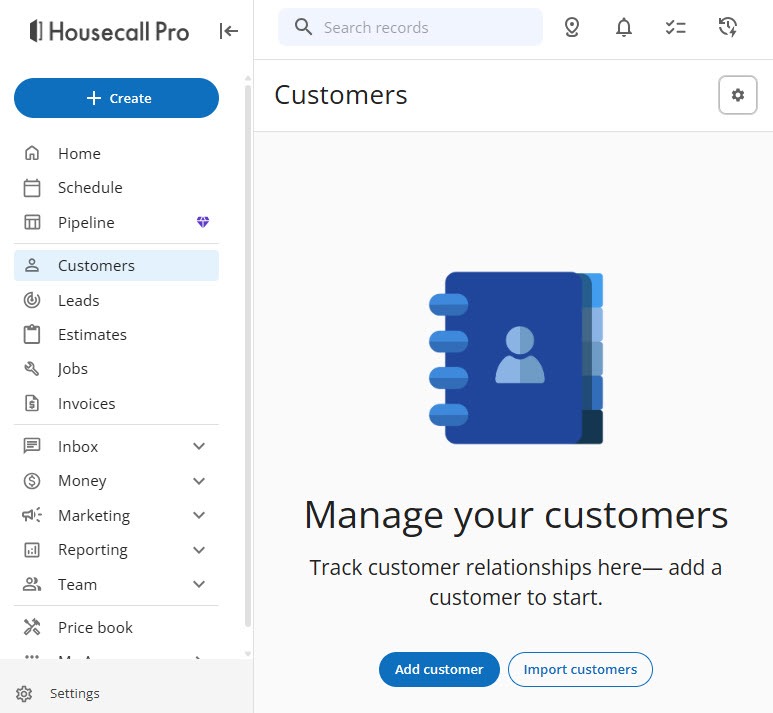Expand the Inbox chevron
The image size is (773, 713).
click(199, 446)
